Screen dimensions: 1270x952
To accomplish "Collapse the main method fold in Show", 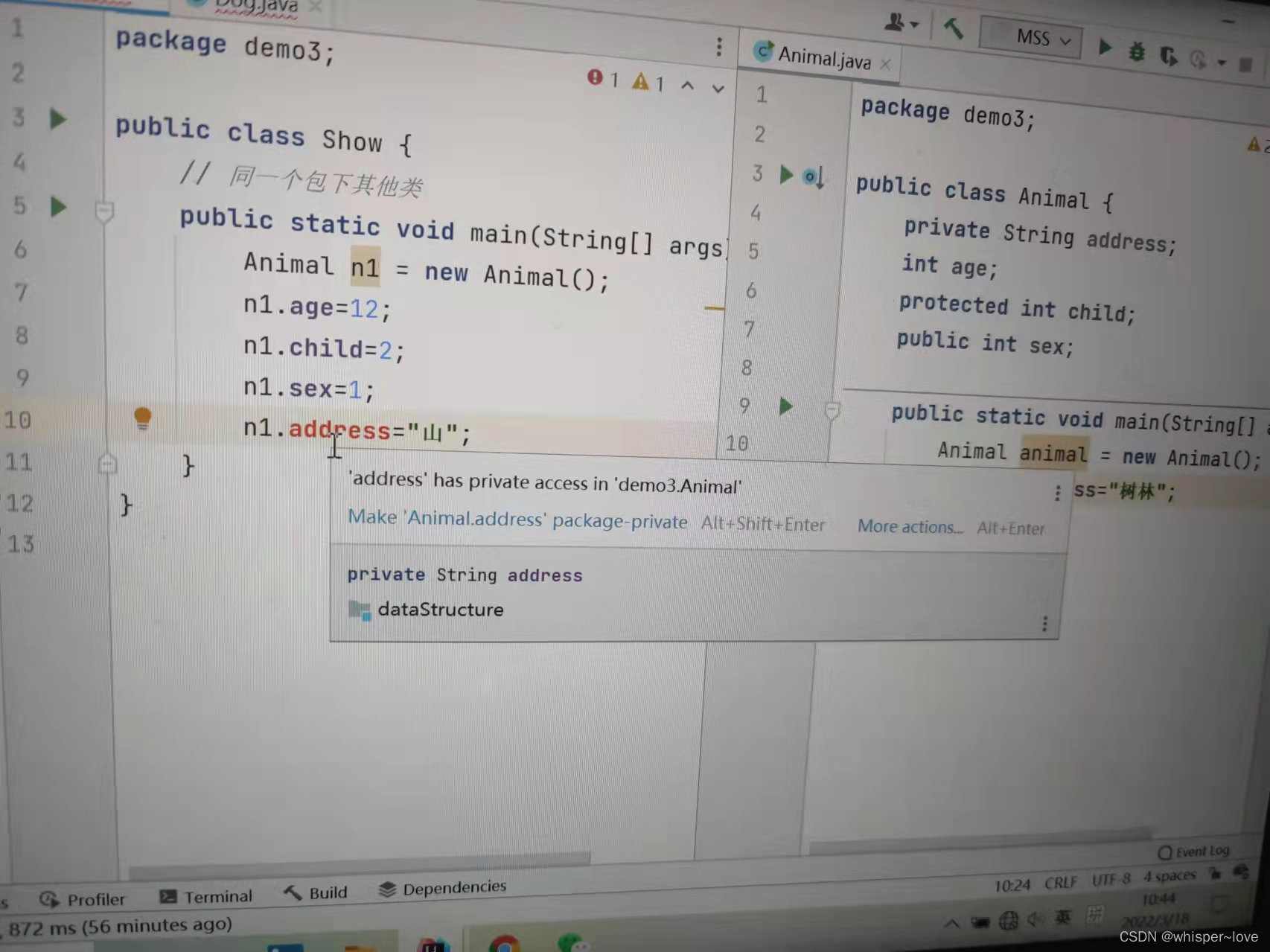I will 104,212.
